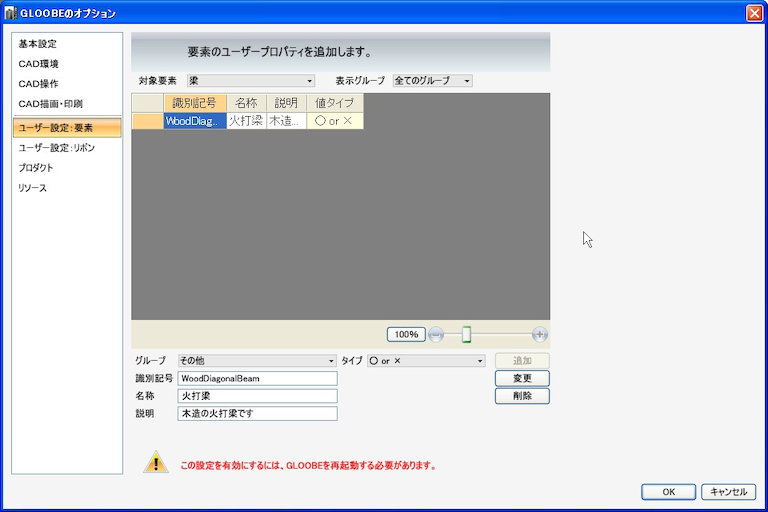Screen dimensions: 768x512
Task: Click the 説明 field with 木造の火打梁です
Action: (257, 414)
